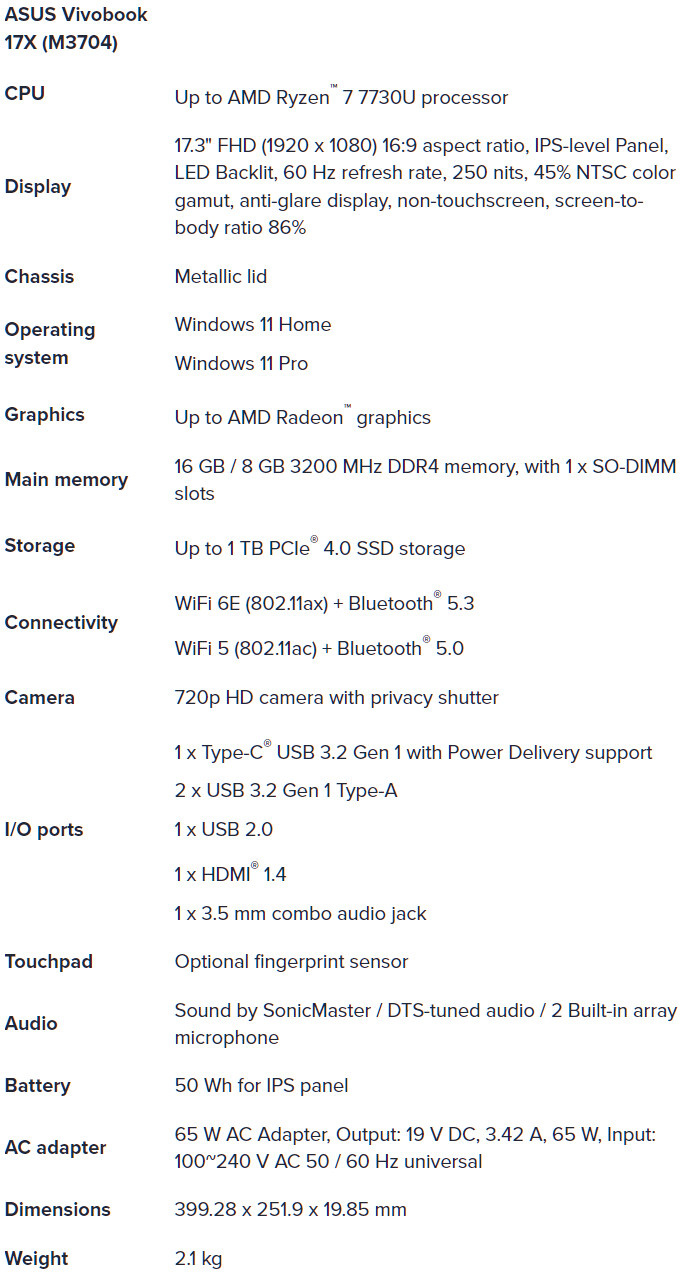Screen dimensions: 695x1279
Task: Select the Windows 11 Home entry
Action: click(x=253, y=325)
